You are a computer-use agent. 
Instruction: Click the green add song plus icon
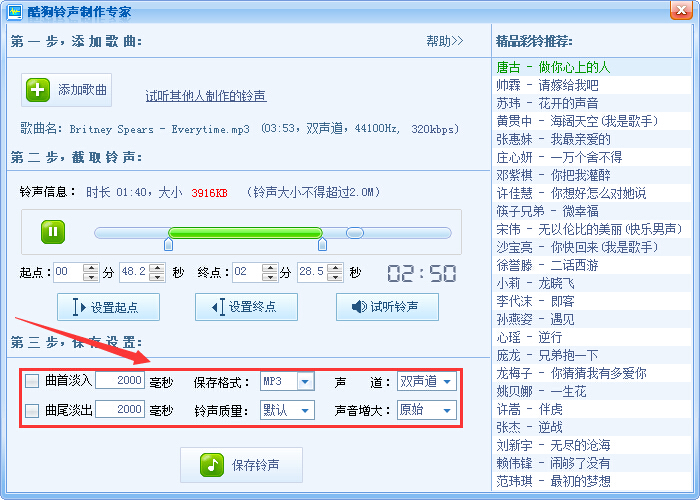[x=38, y=90]
